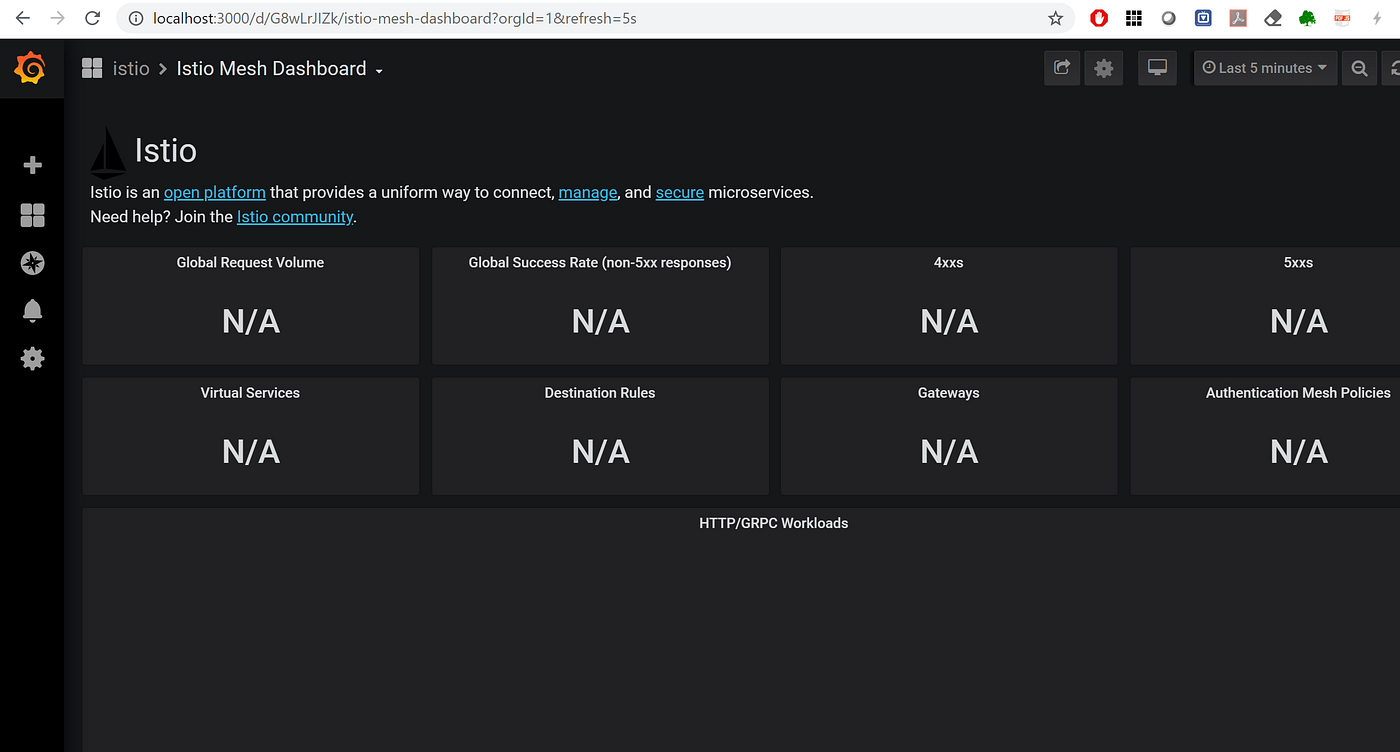Open Explore using the compass sidebar icon

(32, 263)
